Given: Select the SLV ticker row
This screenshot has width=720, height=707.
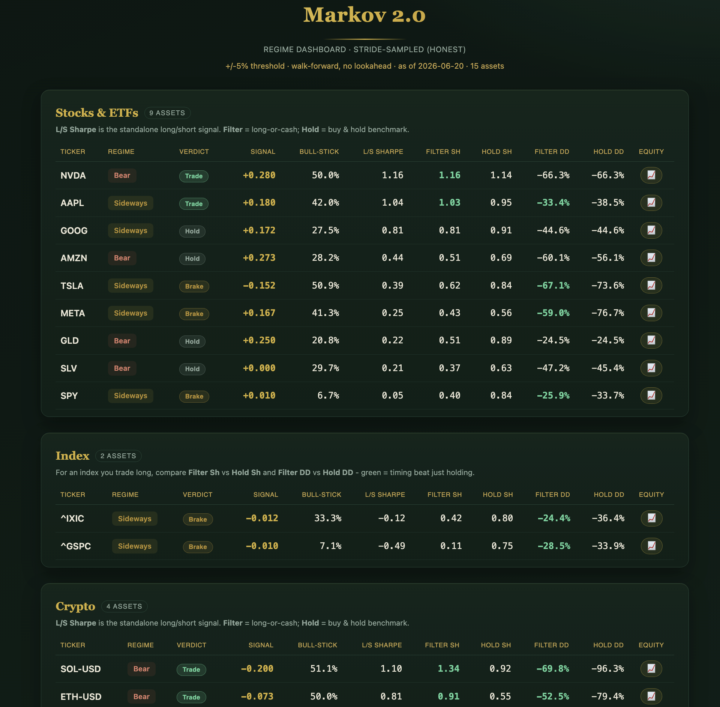Looking at the screenshot, I should [x=365, y=368].
